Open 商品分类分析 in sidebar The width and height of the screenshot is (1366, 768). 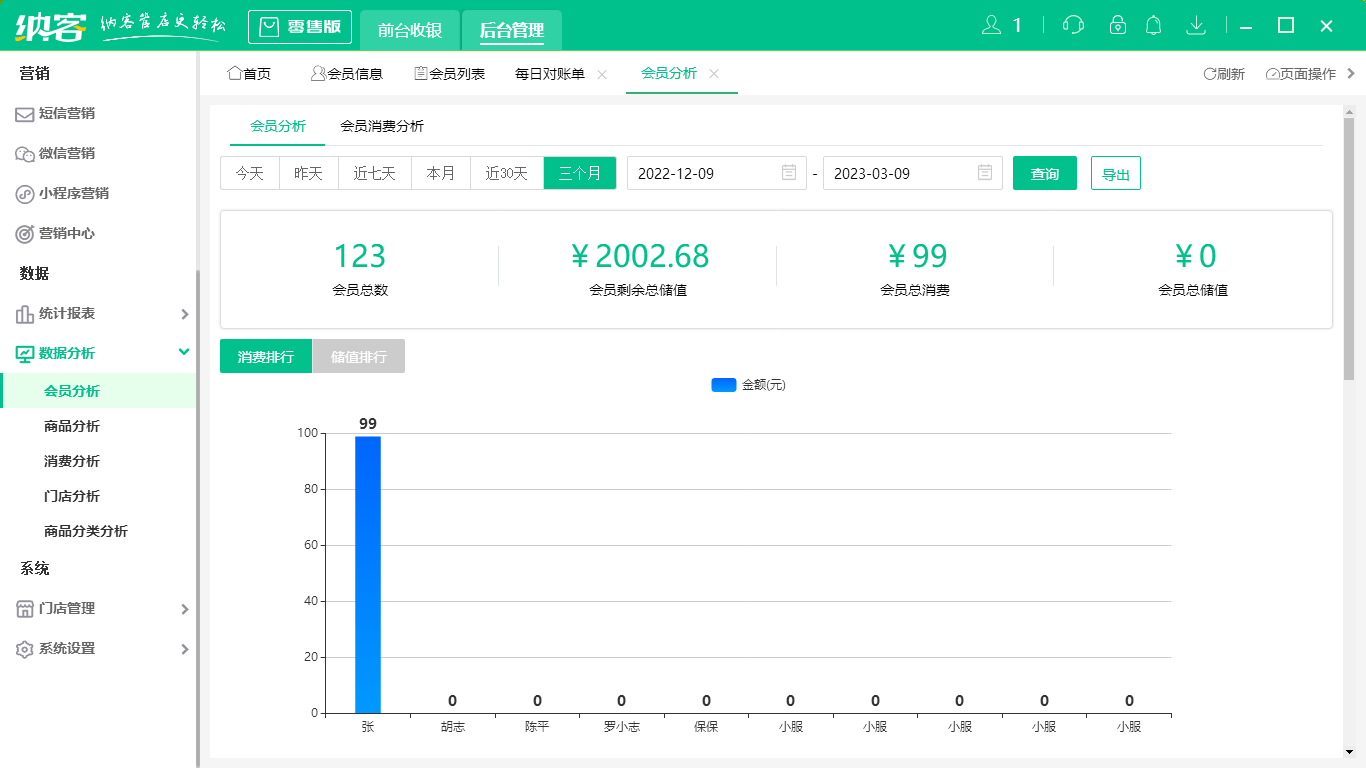(86, 531)
